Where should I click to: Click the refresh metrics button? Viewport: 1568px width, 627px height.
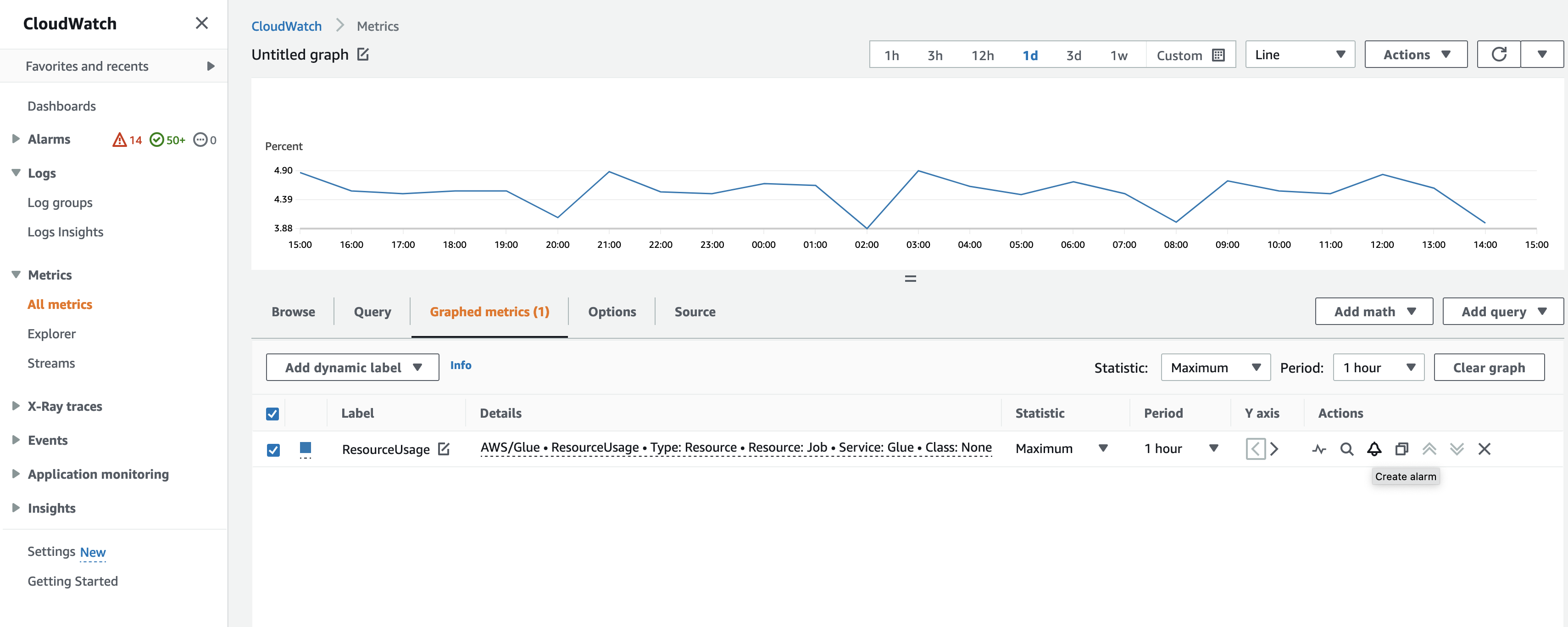pos(1500,54)
